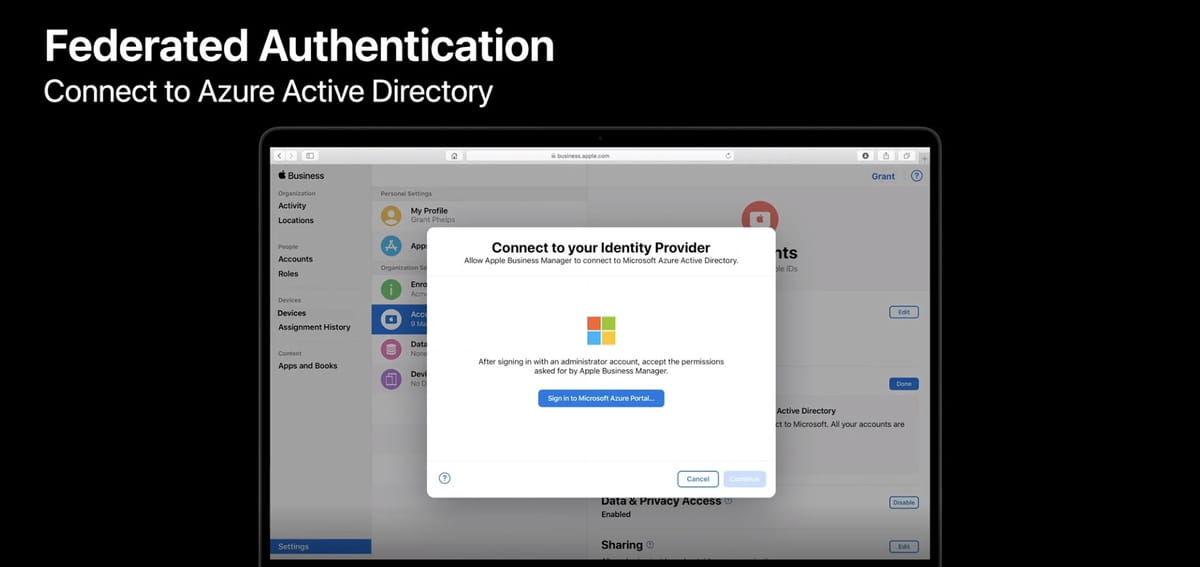Open the My Profile settings row
1200x567 pixels.
[x=479, y=215]
